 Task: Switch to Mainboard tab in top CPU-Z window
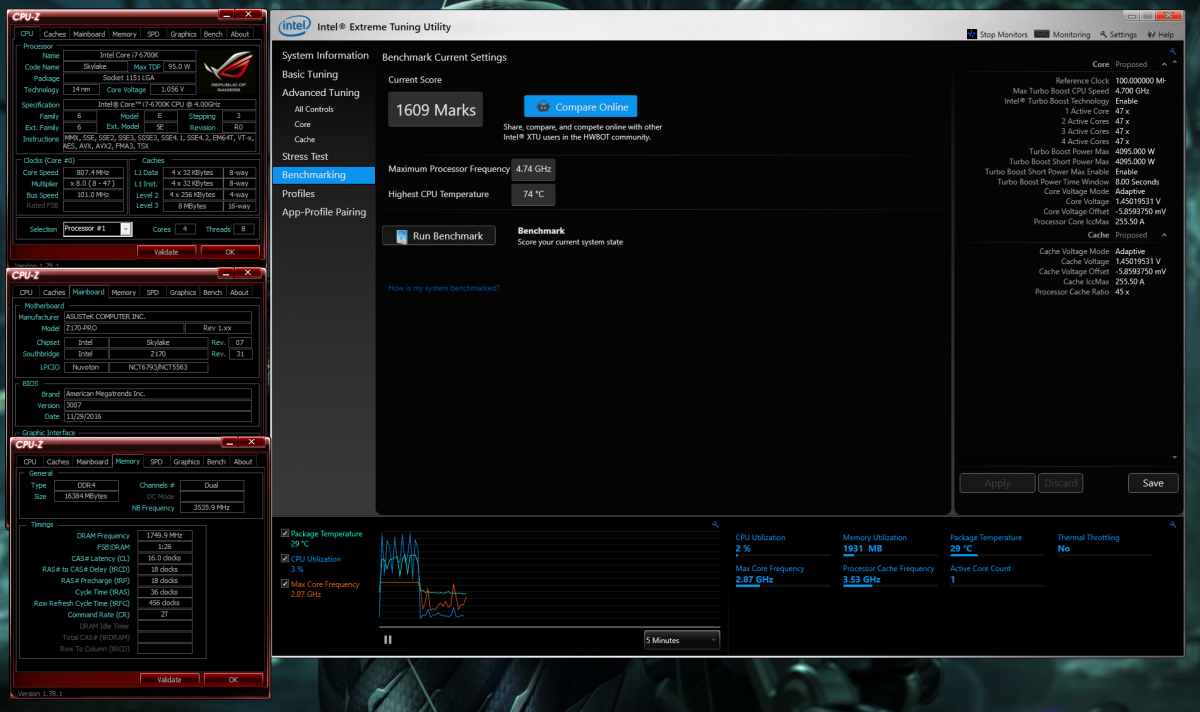pyautogui.click(x=89, y=34)
